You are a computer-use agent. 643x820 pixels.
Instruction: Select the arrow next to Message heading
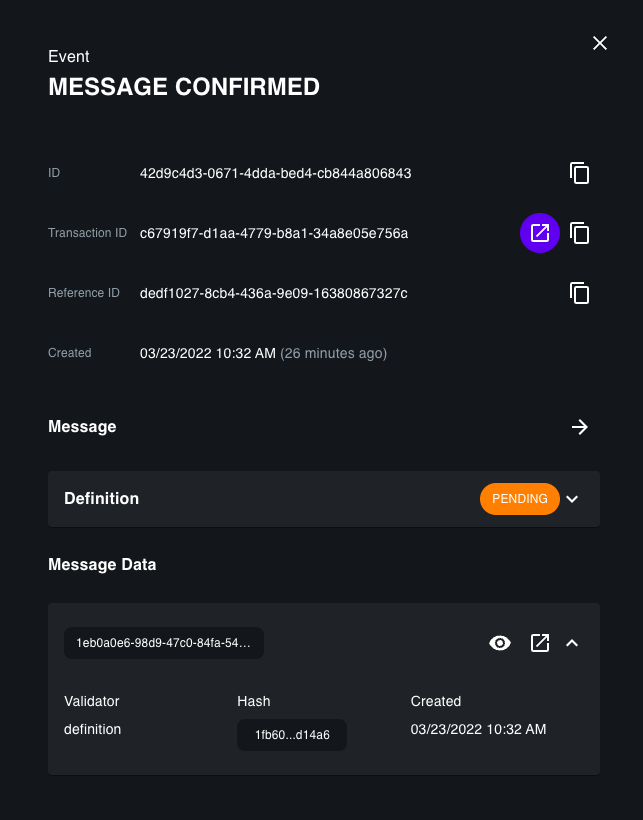pyautogui.click(x=580, y=427)
